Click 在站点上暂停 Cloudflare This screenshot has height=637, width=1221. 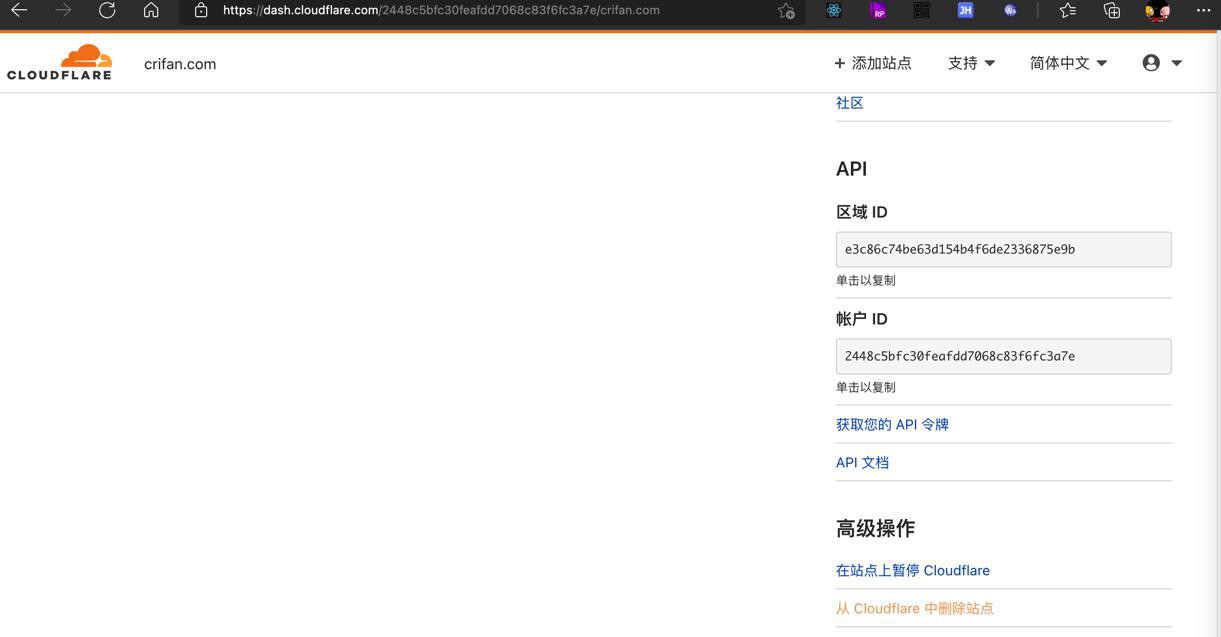[913, 571]
